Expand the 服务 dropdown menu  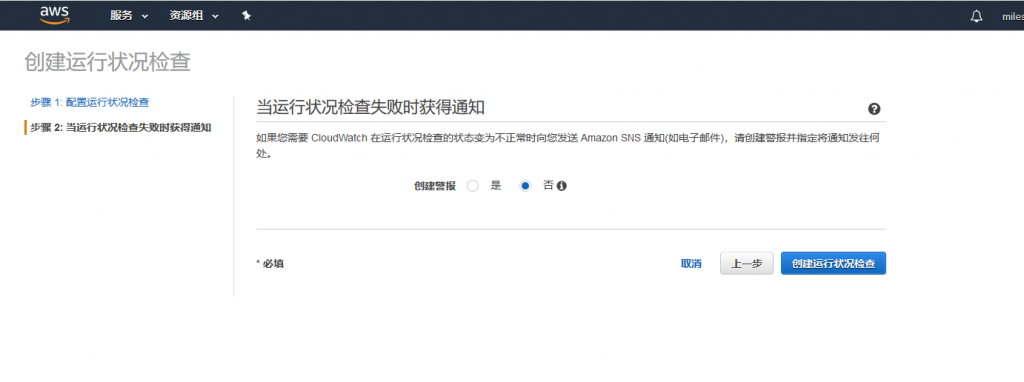[x=129, y=16]
